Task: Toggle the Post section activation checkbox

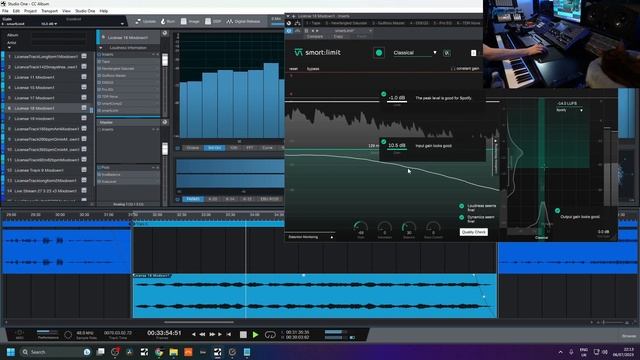Action: coord(99,167)
